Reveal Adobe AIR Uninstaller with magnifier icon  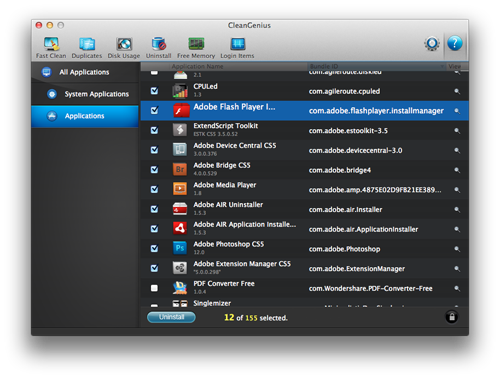point(457,209)
